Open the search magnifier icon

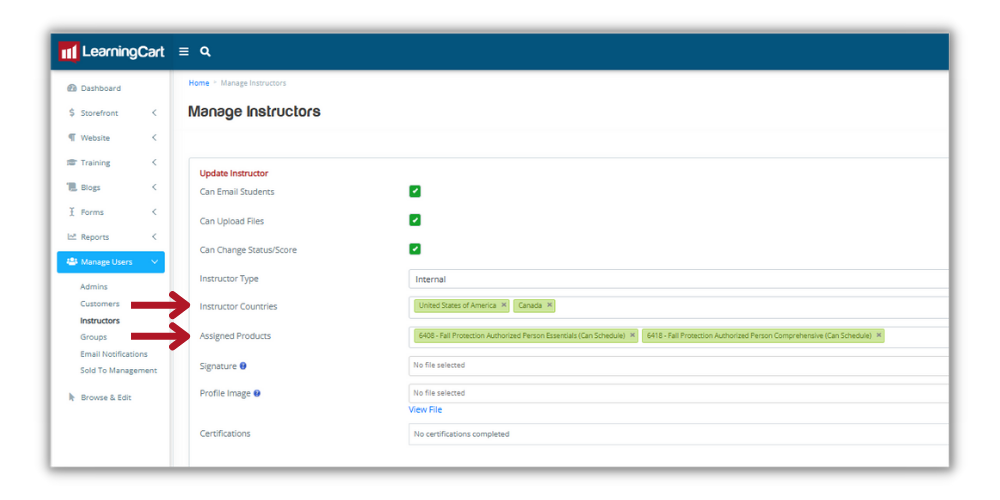(x=205, y=52)
